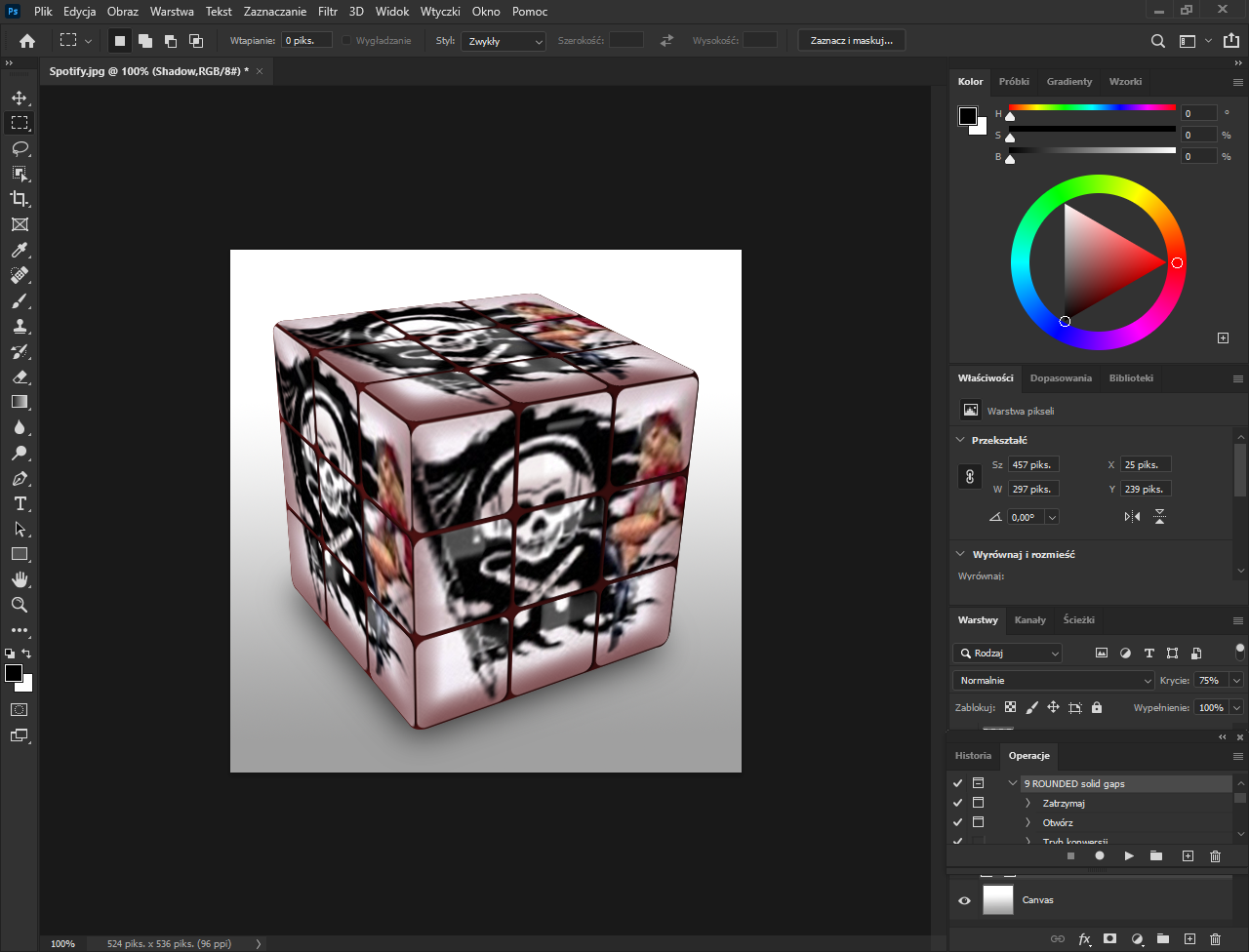Viewport: 1249px width, 952px height.
Task: Toggle layer filtering switch on or off
Action: (x=1240, y=651)
